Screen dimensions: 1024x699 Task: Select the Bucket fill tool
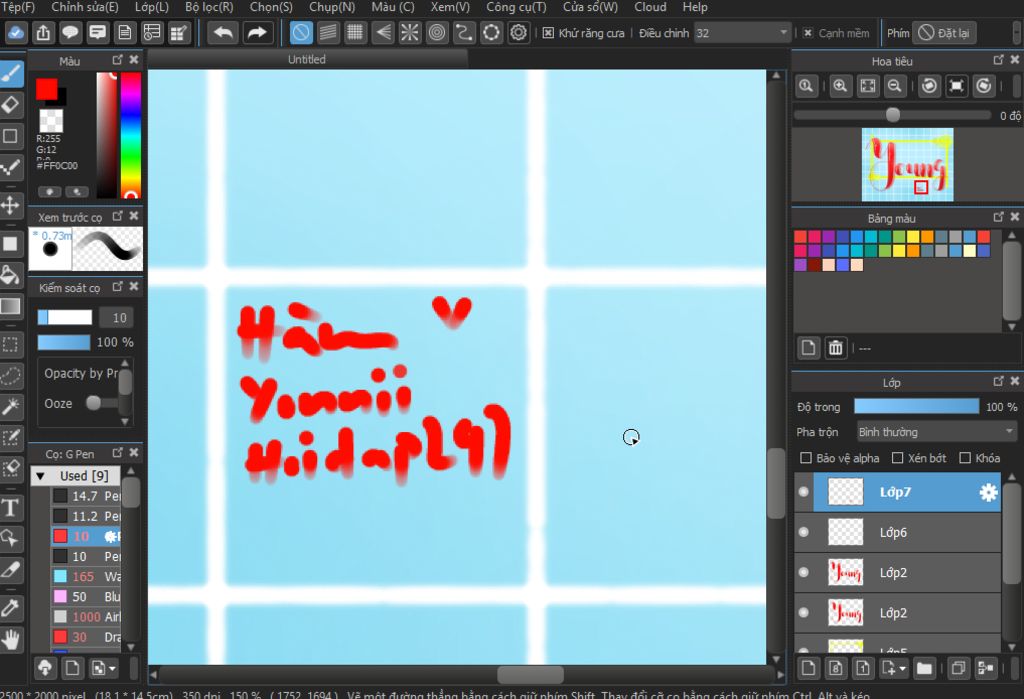[11, 274]
